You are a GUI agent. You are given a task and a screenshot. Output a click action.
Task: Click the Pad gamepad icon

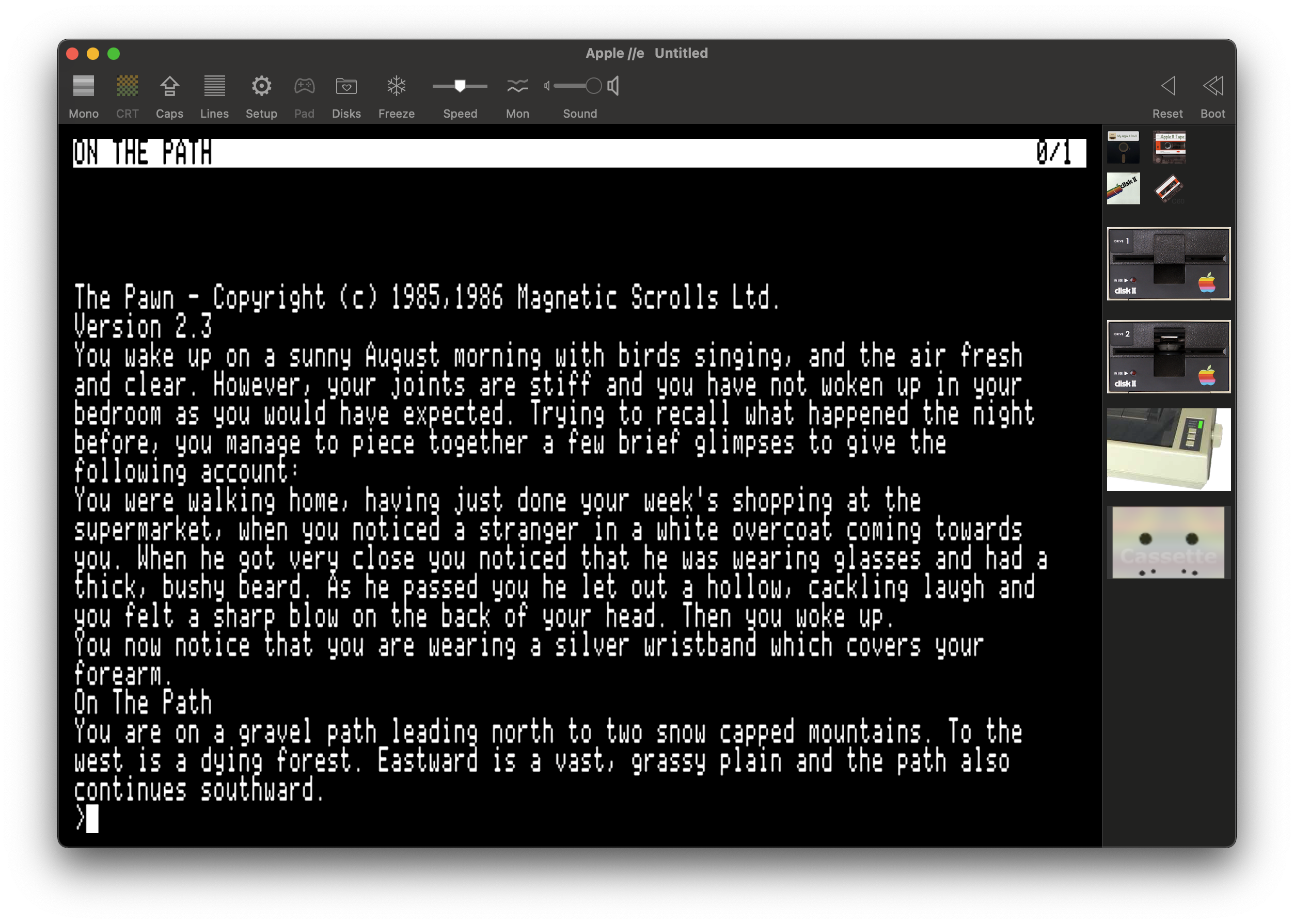(x=305, y=87)
